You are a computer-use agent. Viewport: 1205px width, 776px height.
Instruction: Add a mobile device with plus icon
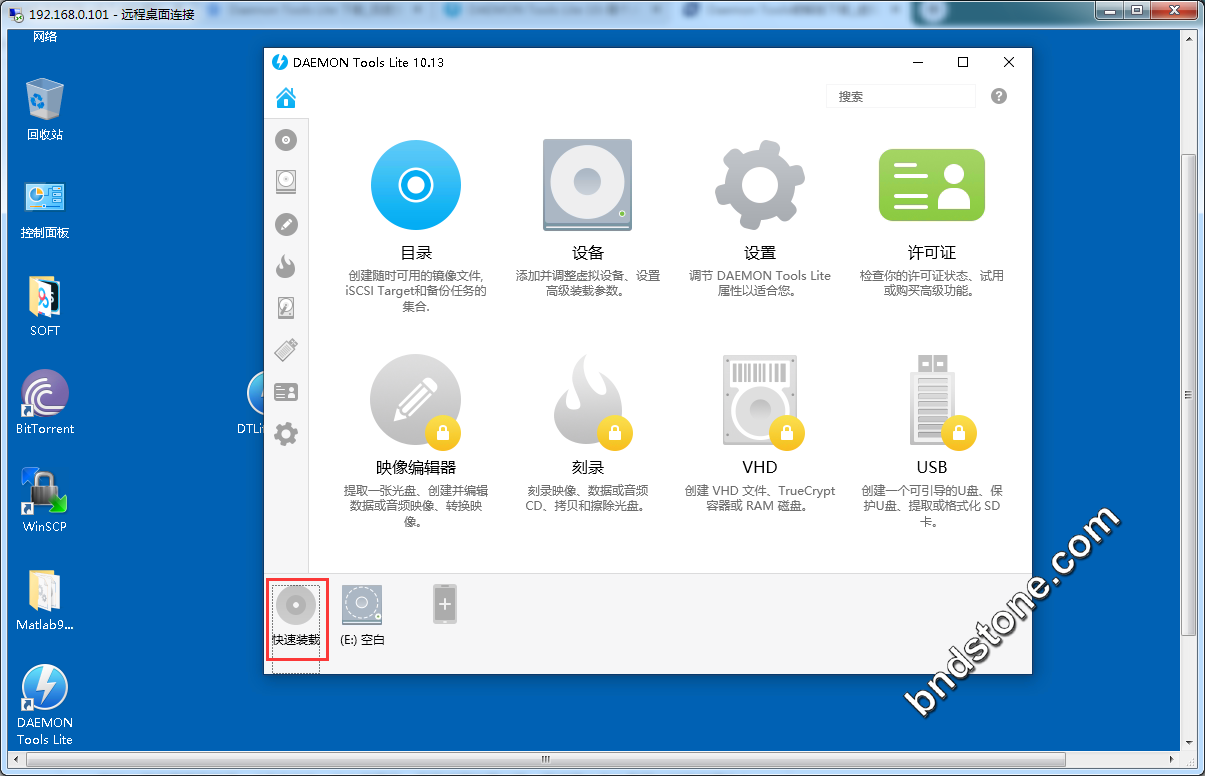coord(445,605)
